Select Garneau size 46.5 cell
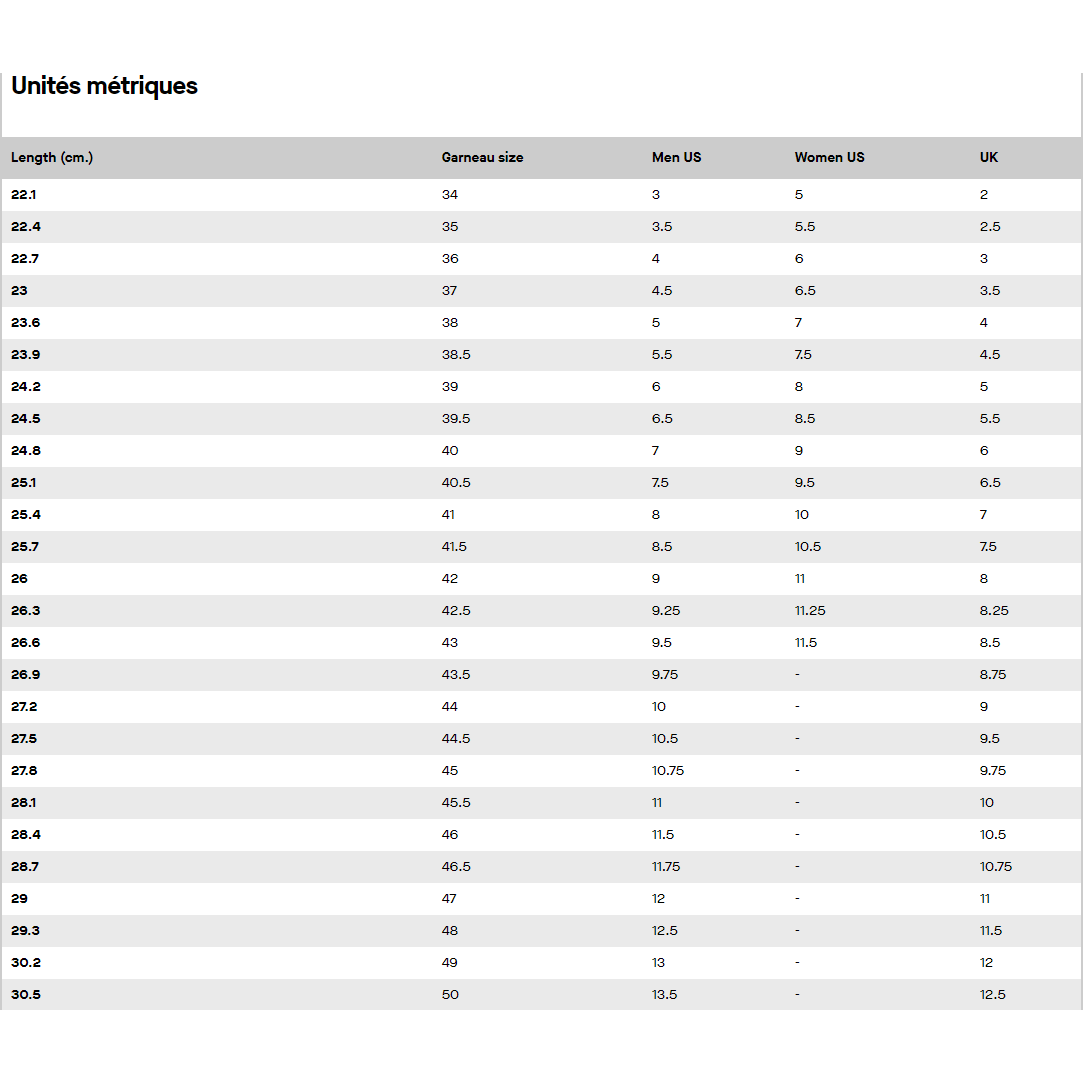The image size is (1083, 1083). (456, 867)
